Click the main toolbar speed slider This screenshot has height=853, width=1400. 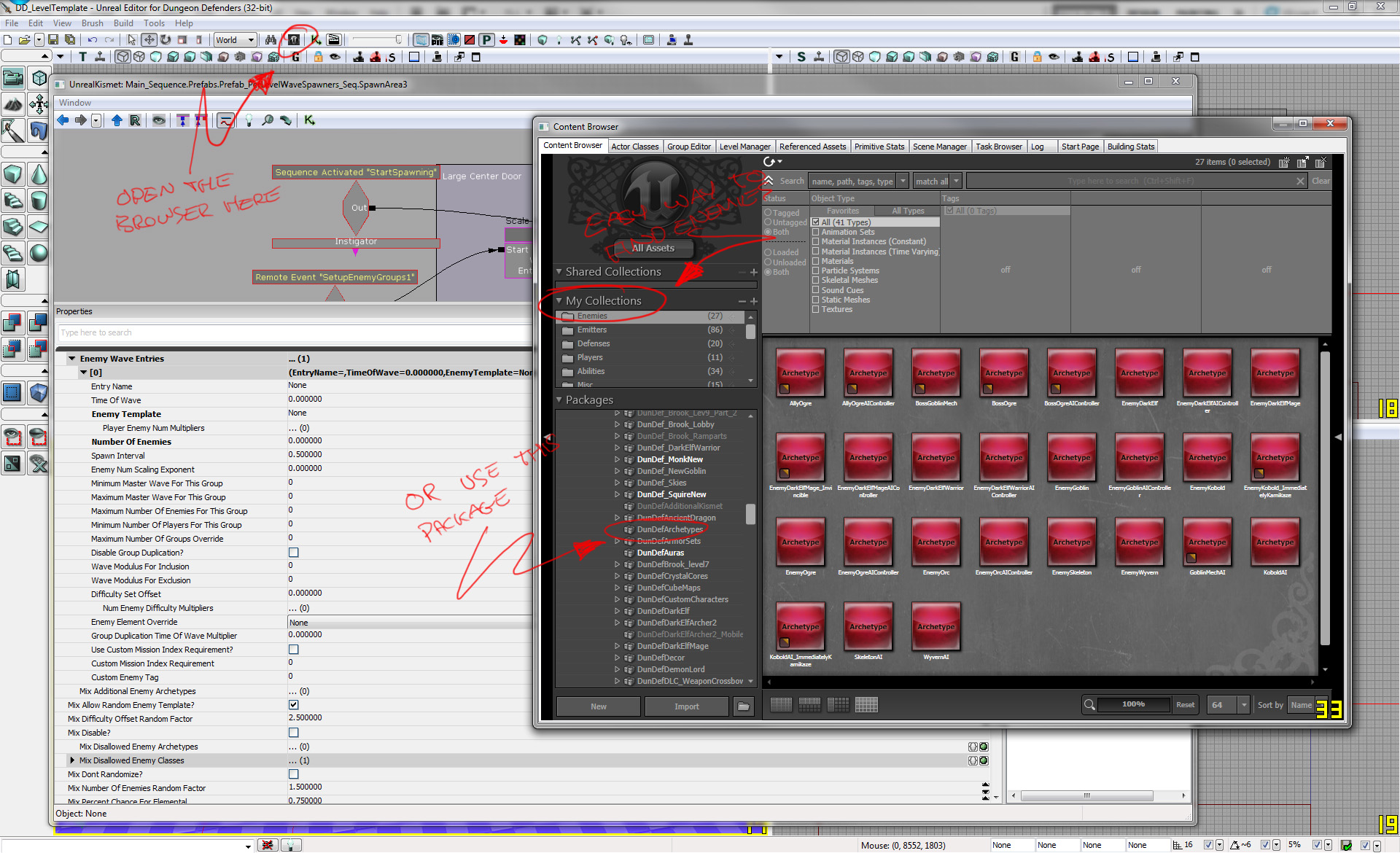point(376,39)
